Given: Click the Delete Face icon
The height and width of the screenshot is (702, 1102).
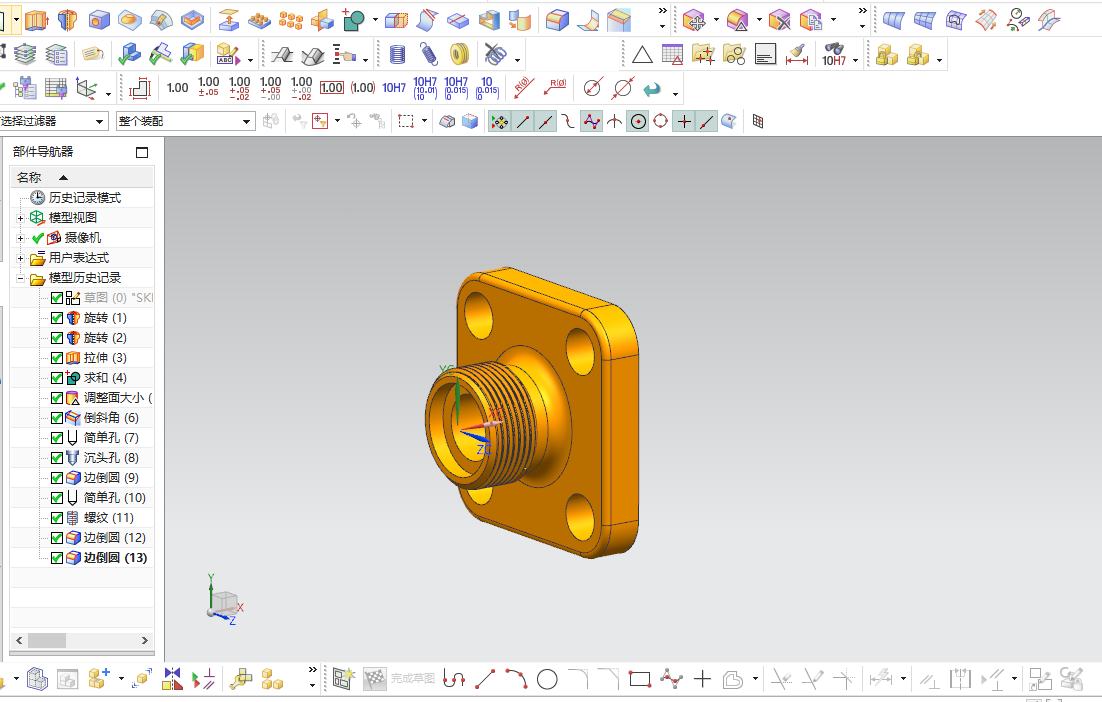Looking at the screenshot, I should pyautogui.click(x=779, y=20).
